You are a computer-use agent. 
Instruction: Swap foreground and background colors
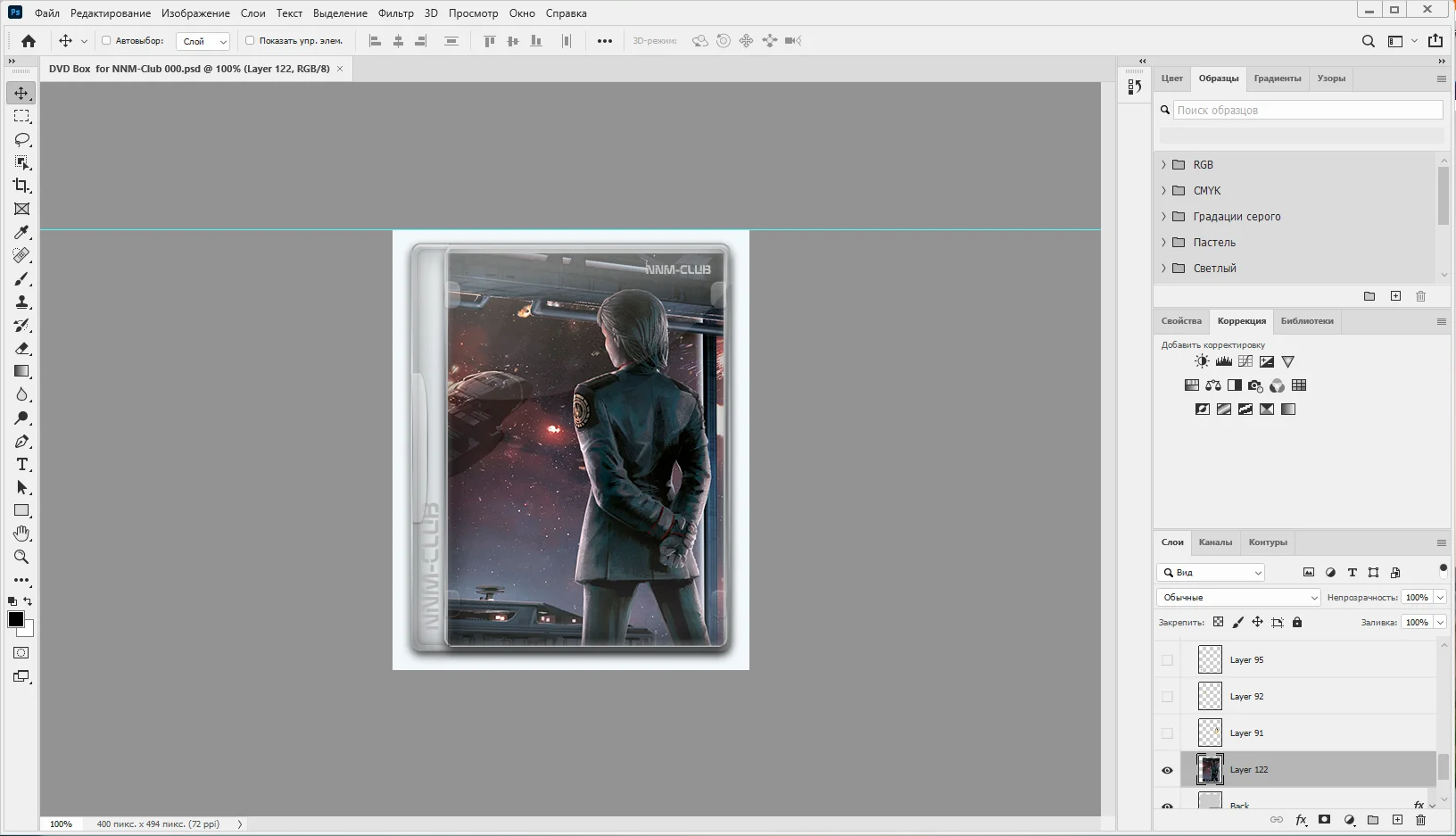[x=28, y=601]
